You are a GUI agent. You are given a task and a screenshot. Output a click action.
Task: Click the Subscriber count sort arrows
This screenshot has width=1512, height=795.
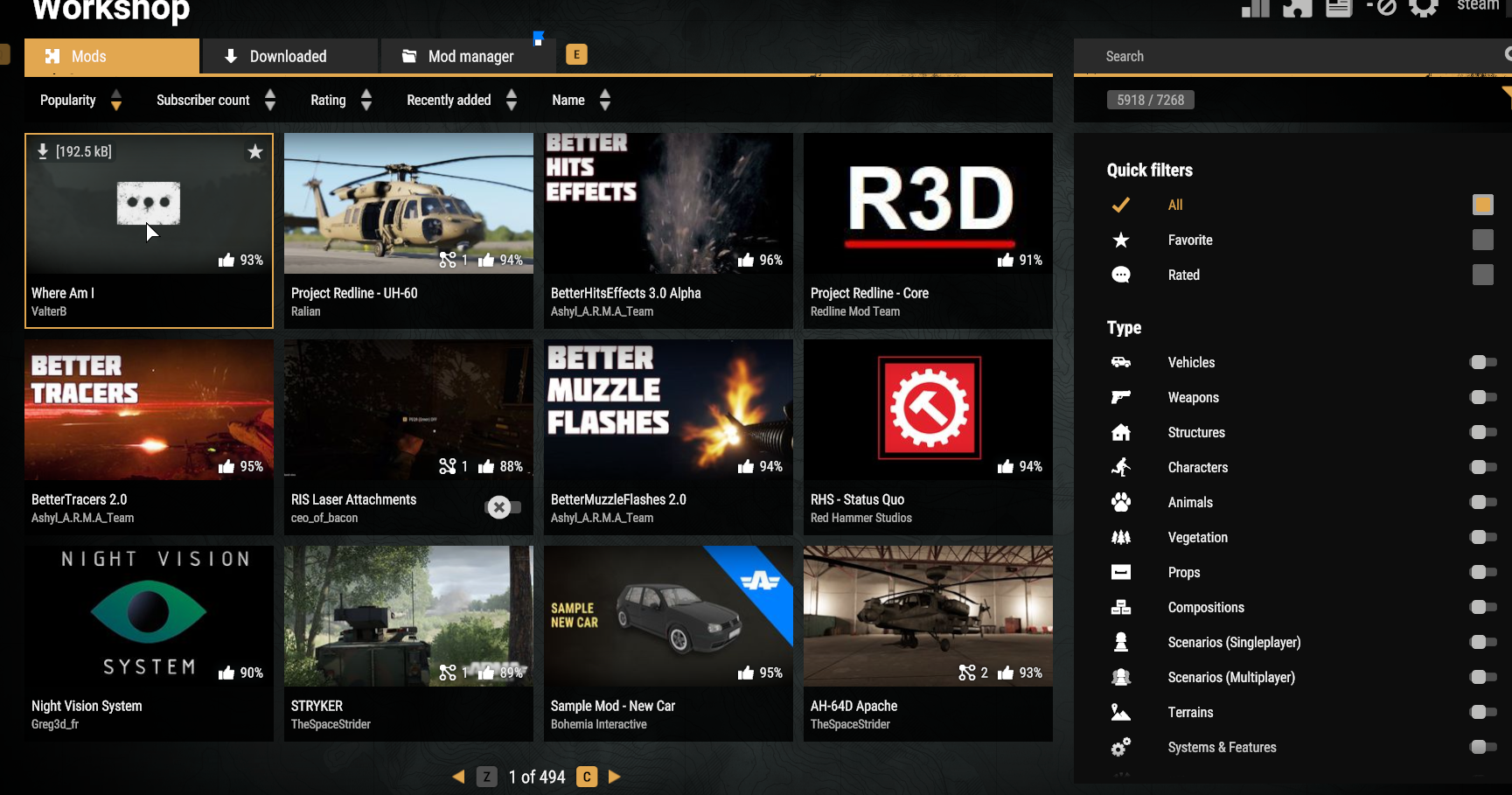click(x=270, y=100)
